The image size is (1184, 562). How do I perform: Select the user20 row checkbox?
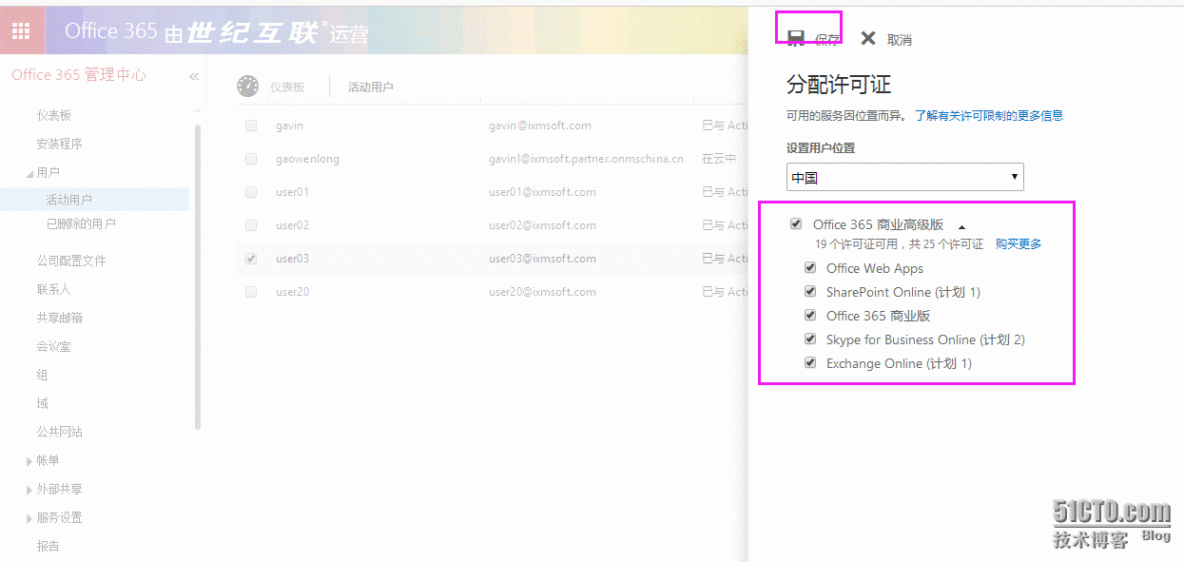point(251,292)
